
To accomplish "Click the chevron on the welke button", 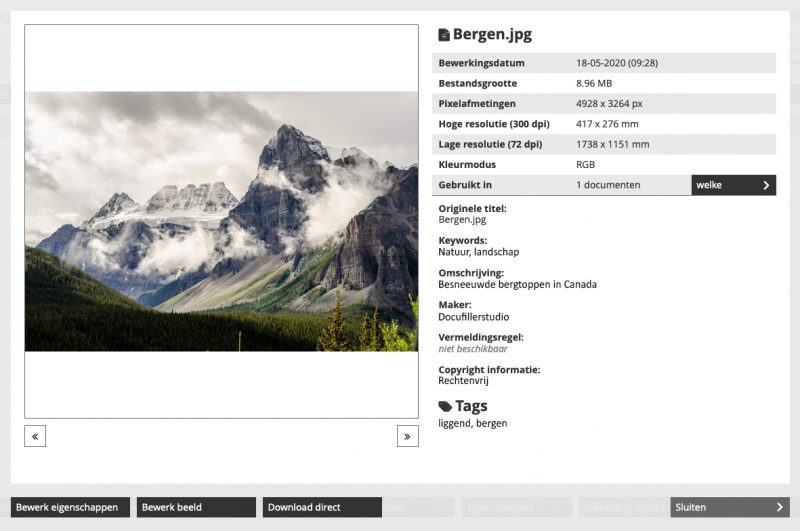I will (766, 185).
